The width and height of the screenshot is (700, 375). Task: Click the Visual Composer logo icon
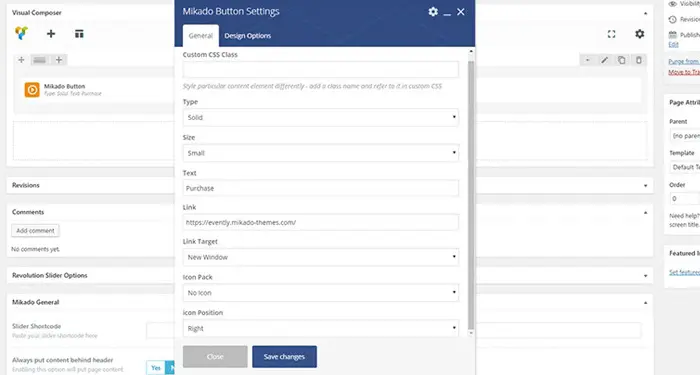point(21,33)
